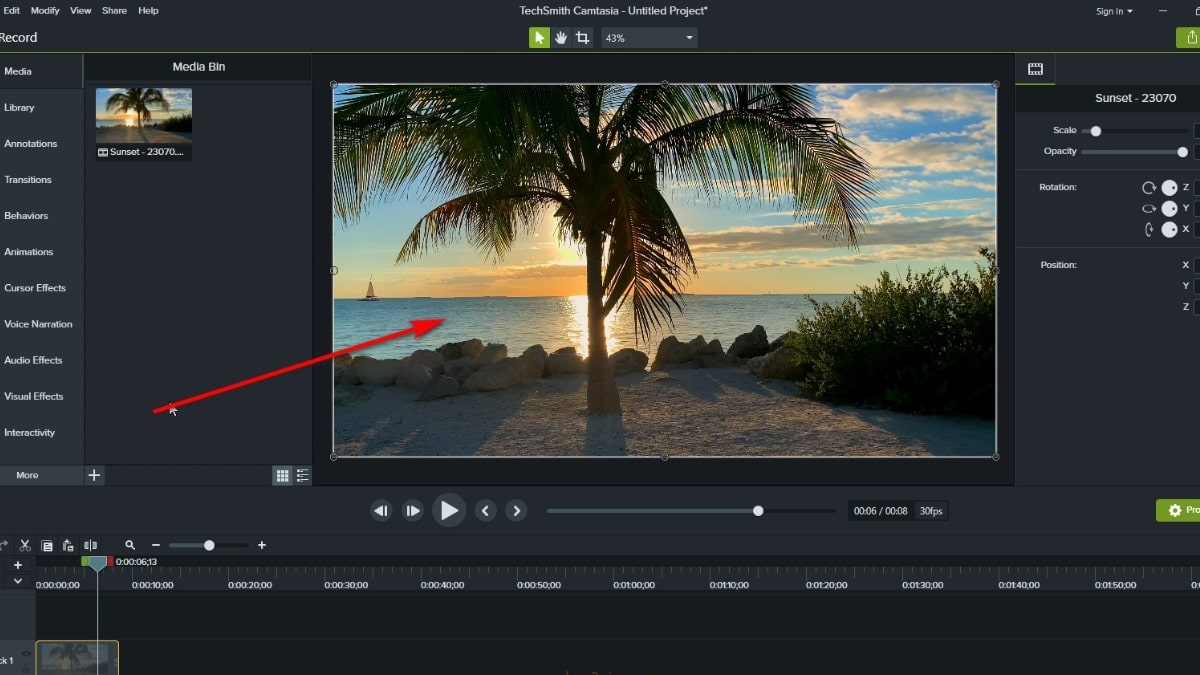Click the next frame step-forward button

[412, 511]
